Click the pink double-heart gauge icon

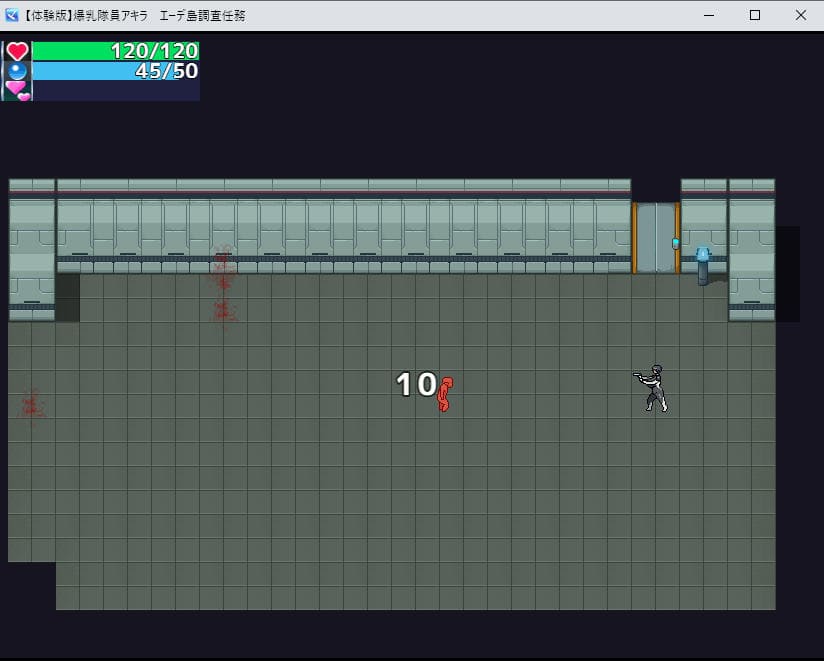[18, 90]
